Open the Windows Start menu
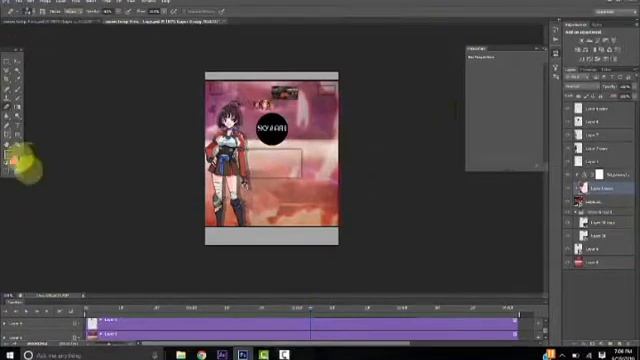Viewport: 640px width, 360px height. click(x=10, y=355)
